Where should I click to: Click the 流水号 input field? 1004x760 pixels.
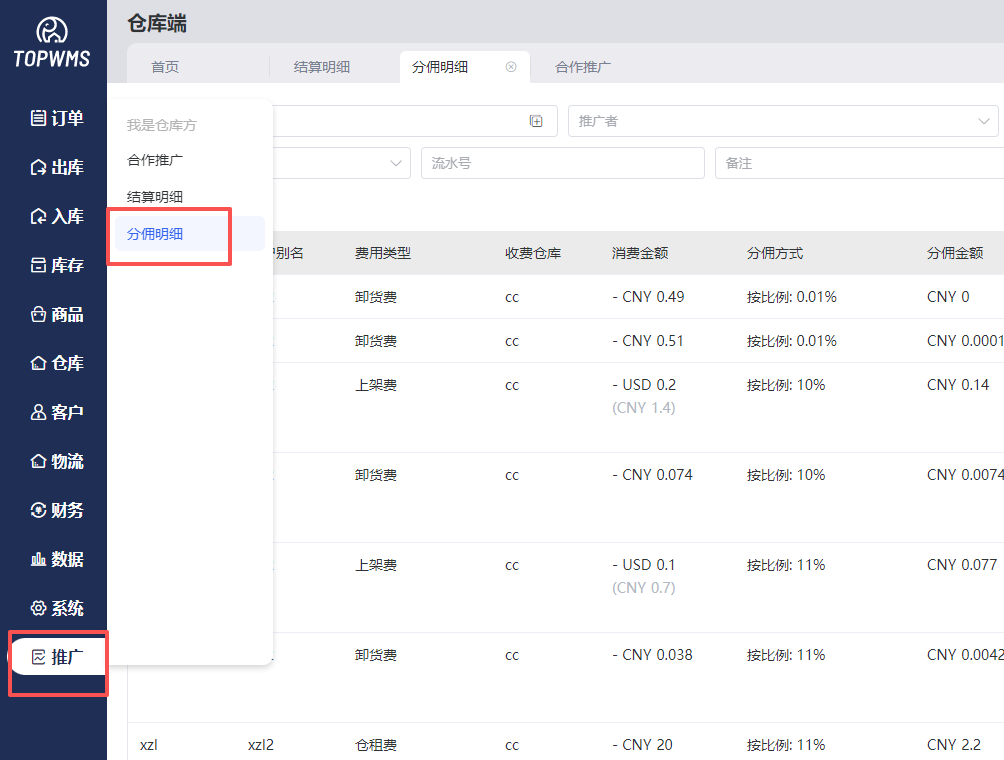coord(562,163)
